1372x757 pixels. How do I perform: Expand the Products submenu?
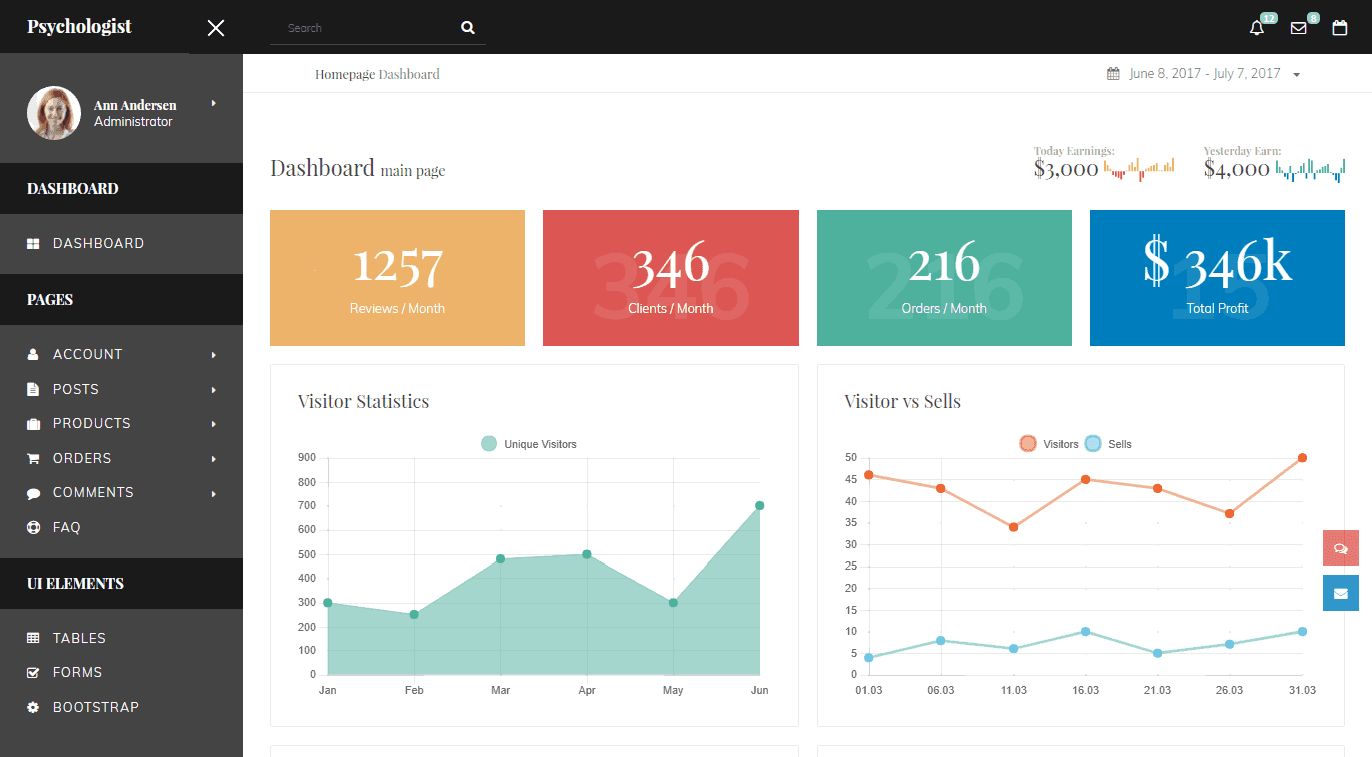click(x=91, y=423)
